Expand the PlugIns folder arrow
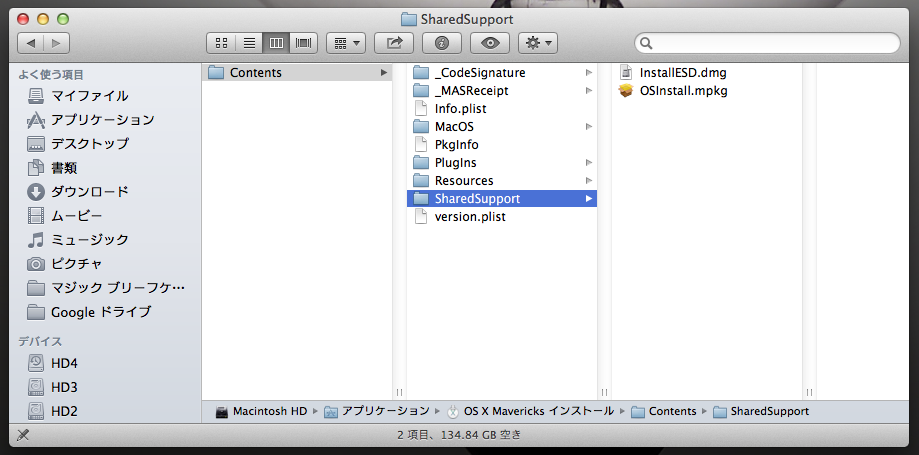The height and width of the screenshot is (455, 919). (588, 162)
